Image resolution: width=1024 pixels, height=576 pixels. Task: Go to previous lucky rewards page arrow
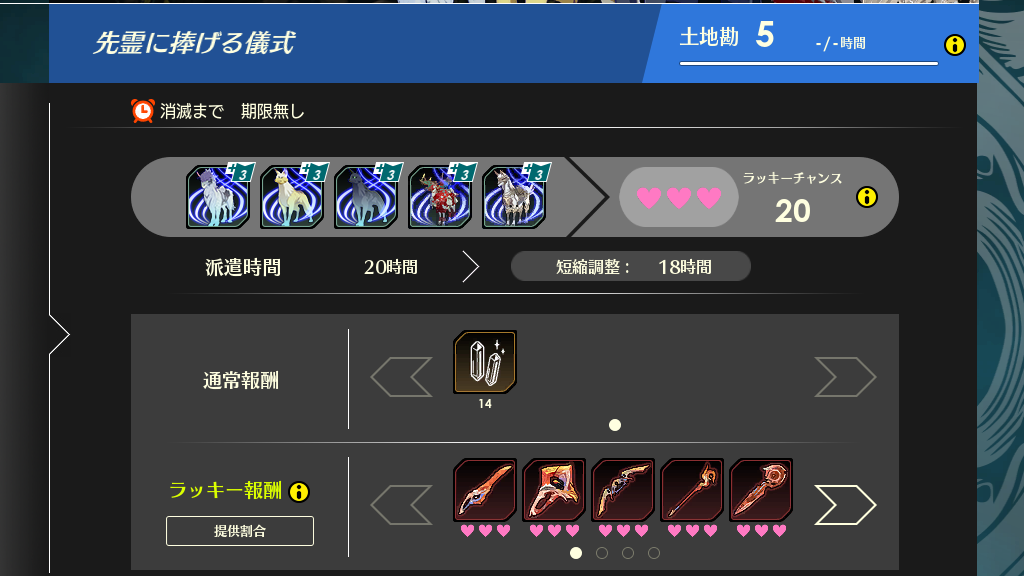point(401,505)
